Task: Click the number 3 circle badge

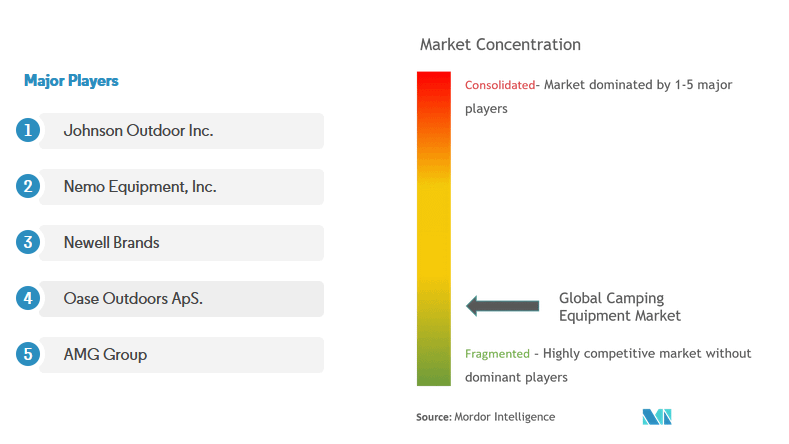Action: tap(28, 242)
